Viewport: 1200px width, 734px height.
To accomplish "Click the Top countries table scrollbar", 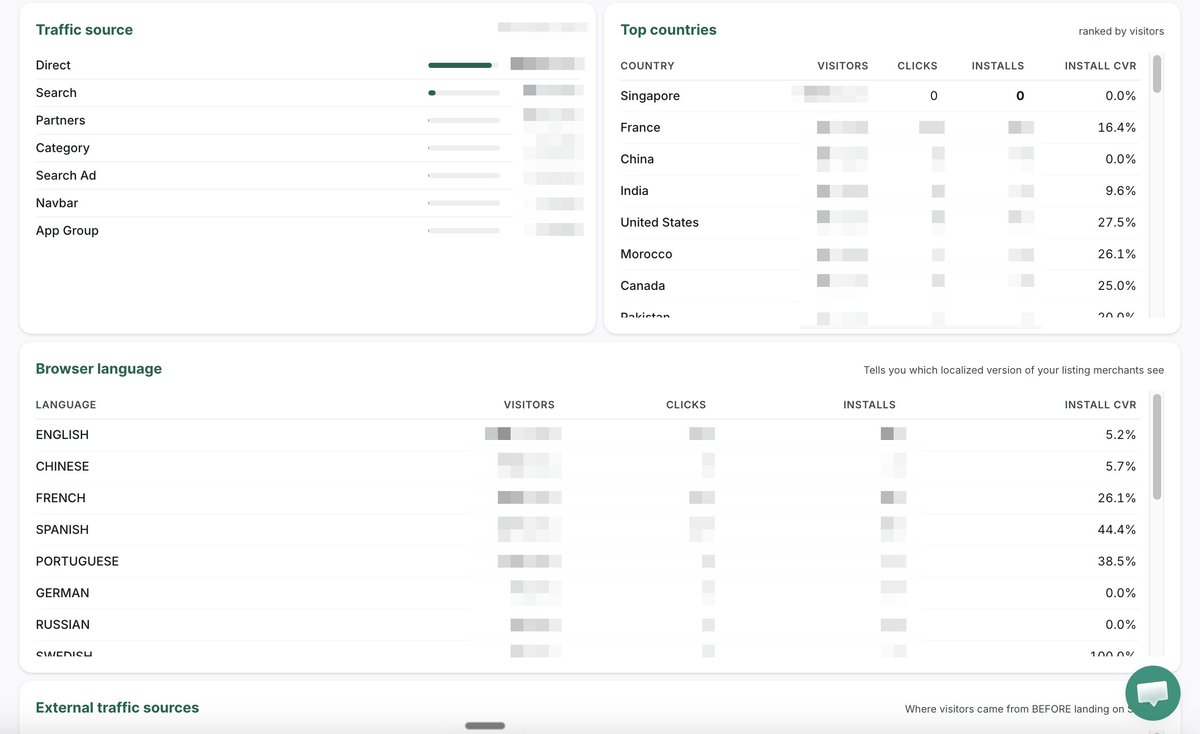I will [x=1157, y=75].
